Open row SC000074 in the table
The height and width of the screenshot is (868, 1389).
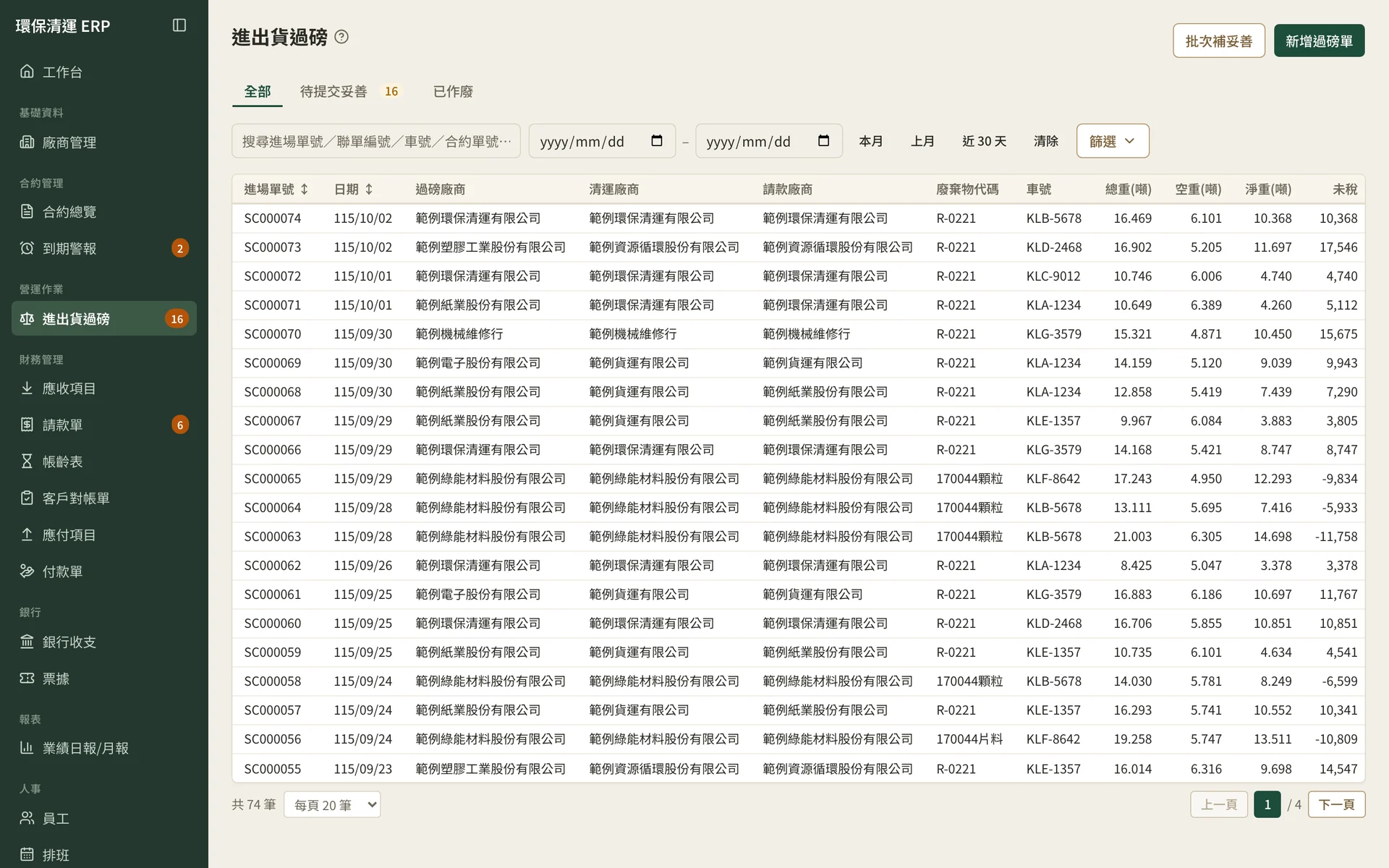pos(798,218)
